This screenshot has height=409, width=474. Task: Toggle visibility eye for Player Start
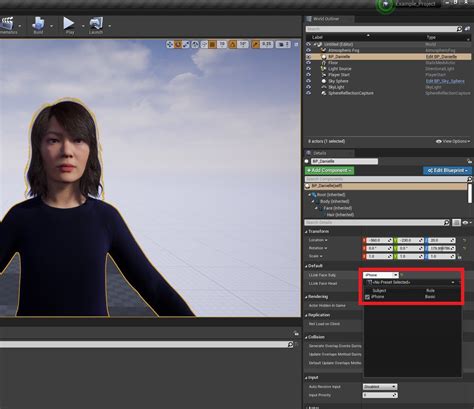[308, 75]
